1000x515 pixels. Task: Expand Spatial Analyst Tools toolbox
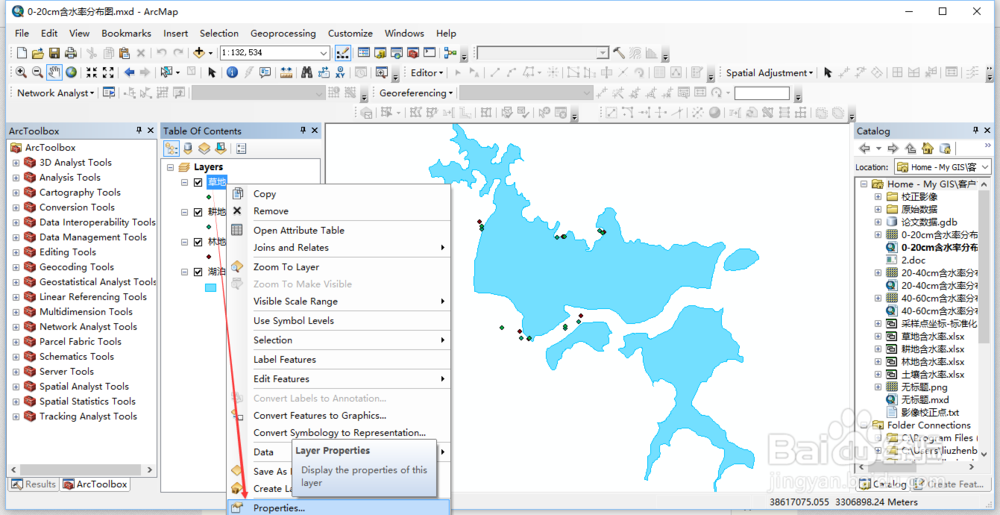click(16, 386)
